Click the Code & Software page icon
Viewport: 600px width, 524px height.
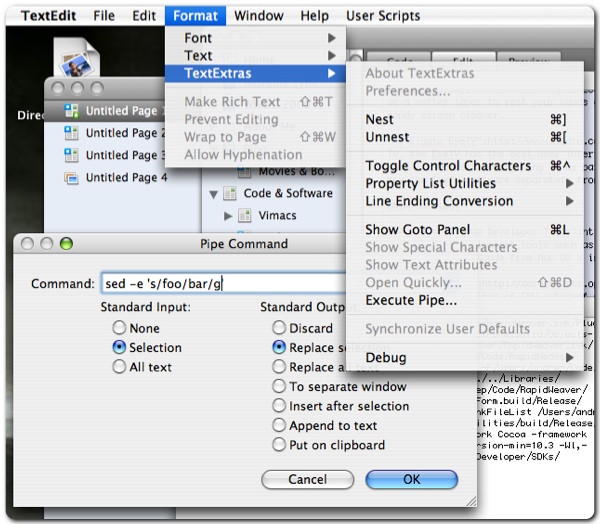(x=230, y=193)
